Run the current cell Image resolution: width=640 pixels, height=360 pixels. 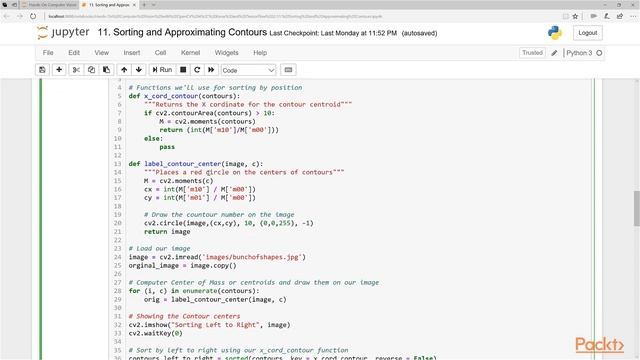pyautogui.click(x=162, y=70)
